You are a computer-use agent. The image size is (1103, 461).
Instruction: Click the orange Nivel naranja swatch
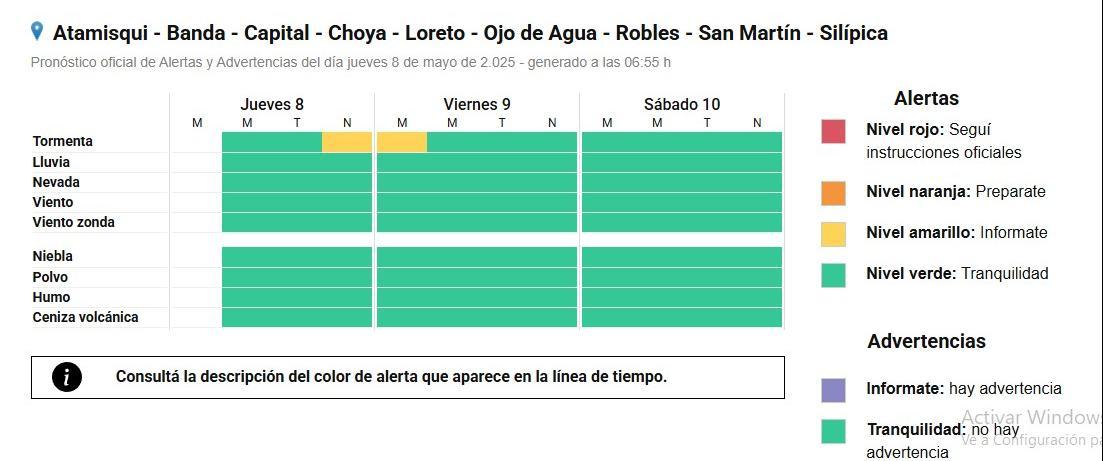tap(833, 193)
